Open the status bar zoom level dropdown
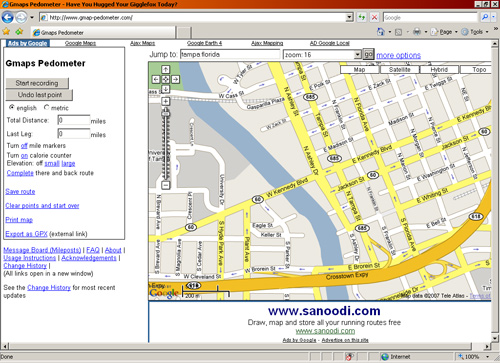Viewport: 500px width, 363px height. tap(488, 357)
